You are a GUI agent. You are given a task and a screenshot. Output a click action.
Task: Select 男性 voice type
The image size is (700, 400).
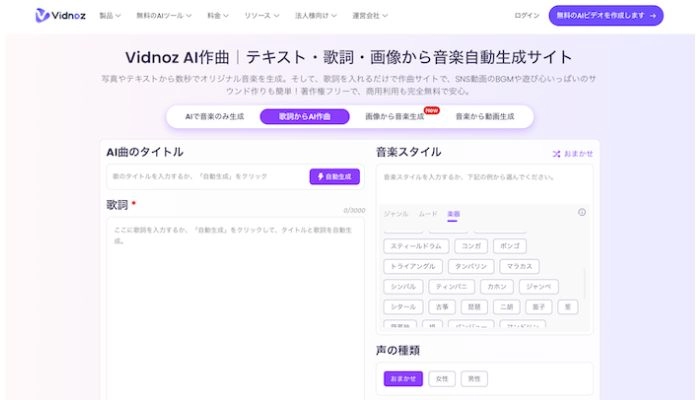(474, 379)
